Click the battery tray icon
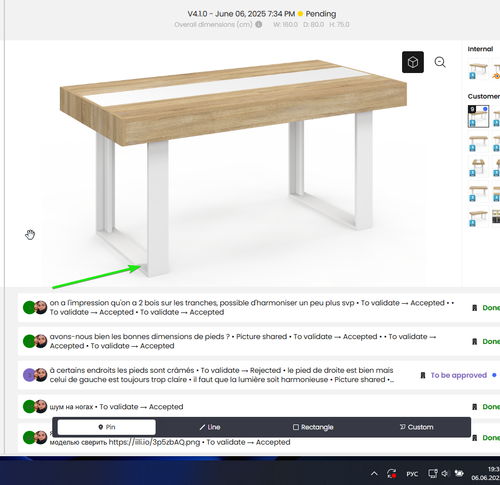 459,473
